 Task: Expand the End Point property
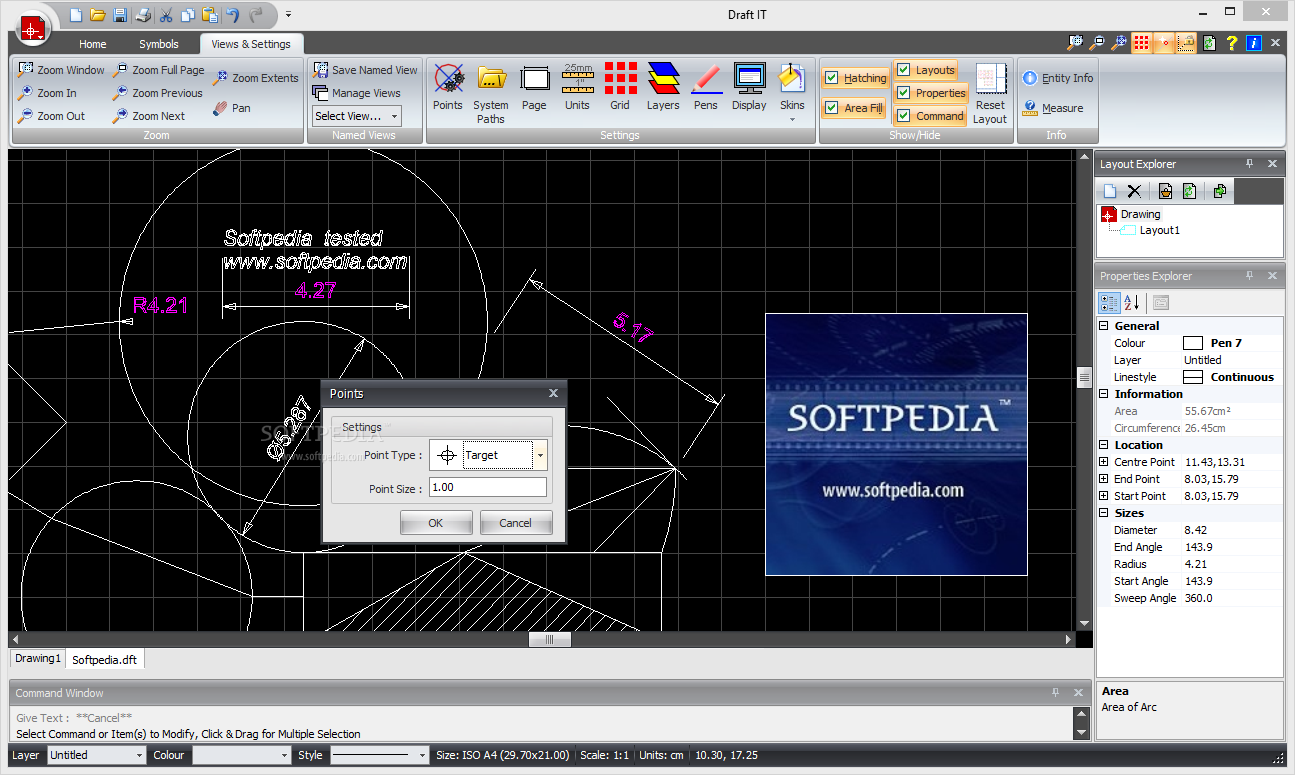[x=1104, y=479]
